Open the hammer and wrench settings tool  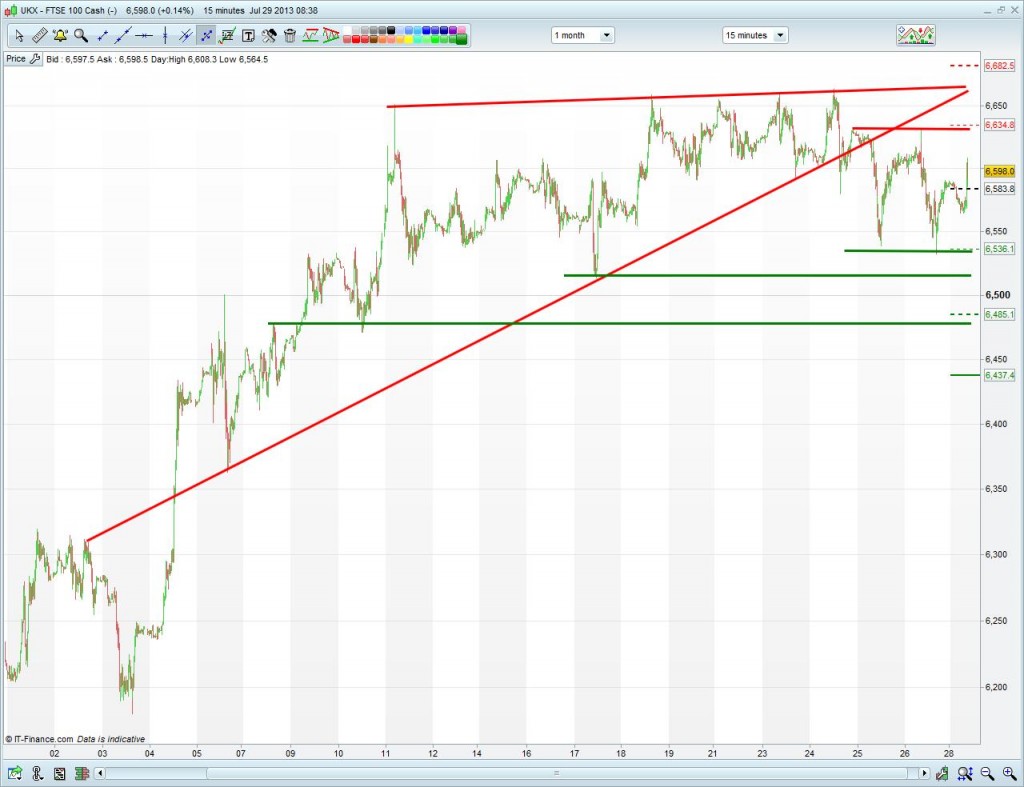tap(269, 36)
